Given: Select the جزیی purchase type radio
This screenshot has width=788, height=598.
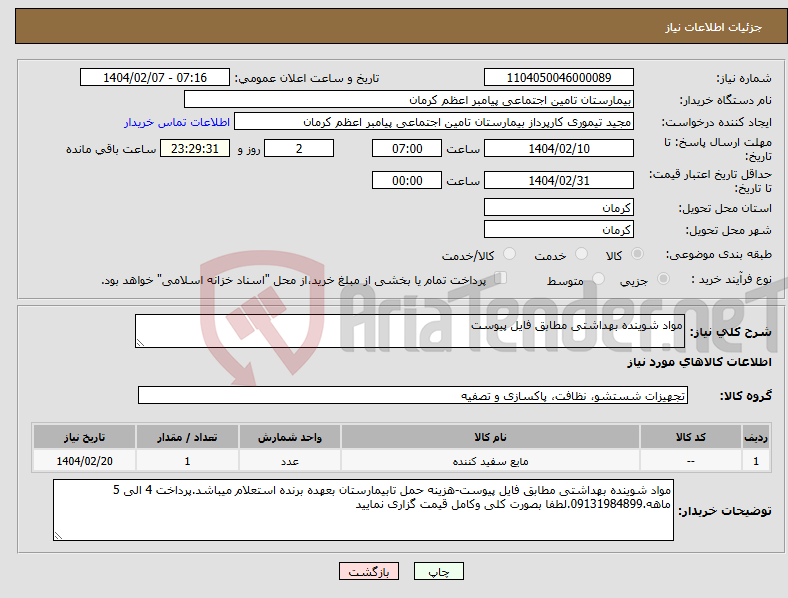Looking at the screenshot, I should pyautogui.click(x=663, y=278).
